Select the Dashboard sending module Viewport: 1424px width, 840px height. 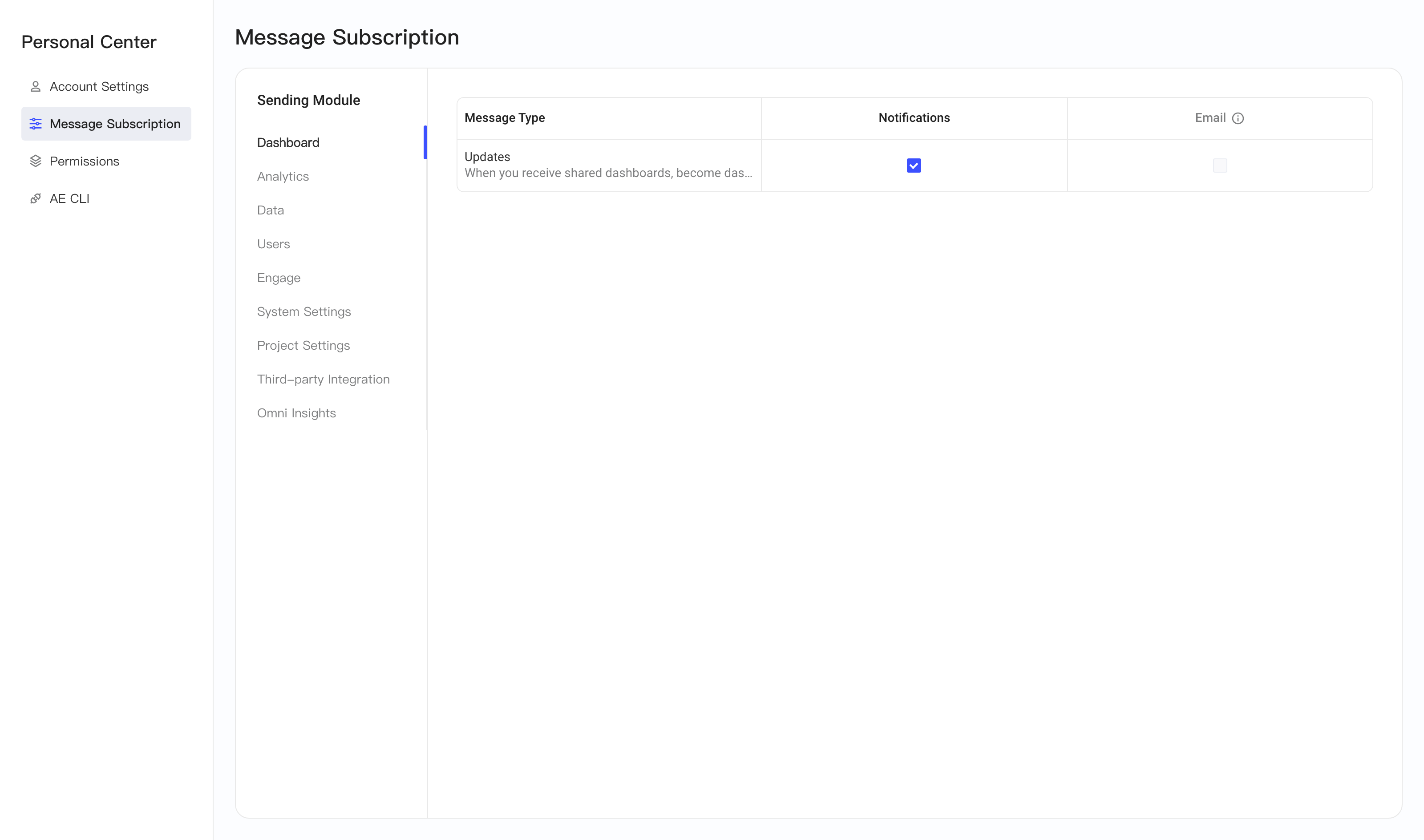click(288, 143)
